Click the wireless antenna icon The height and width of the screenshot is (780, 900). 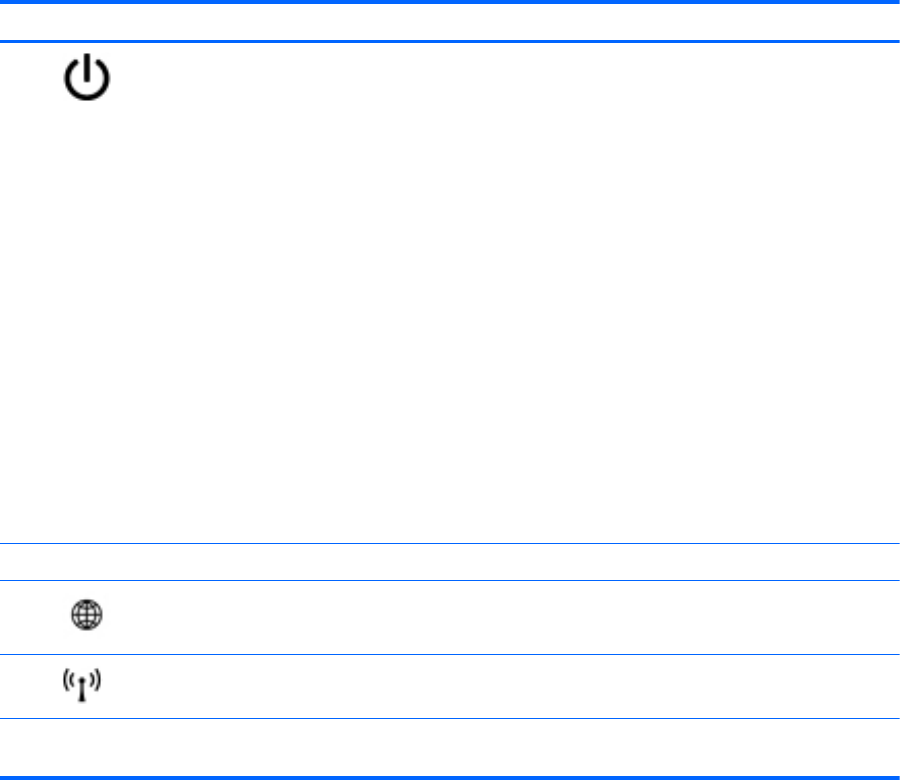coord(87,686)
